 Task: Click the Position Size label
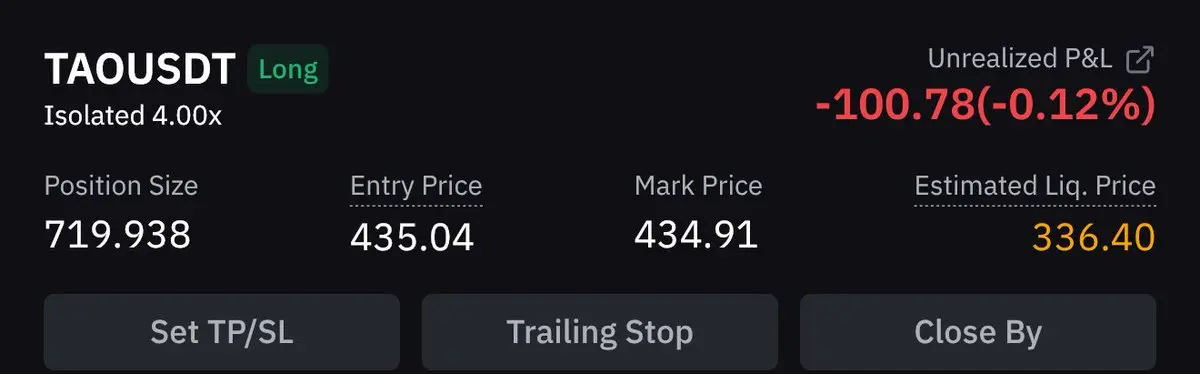(x=121, y=186)
